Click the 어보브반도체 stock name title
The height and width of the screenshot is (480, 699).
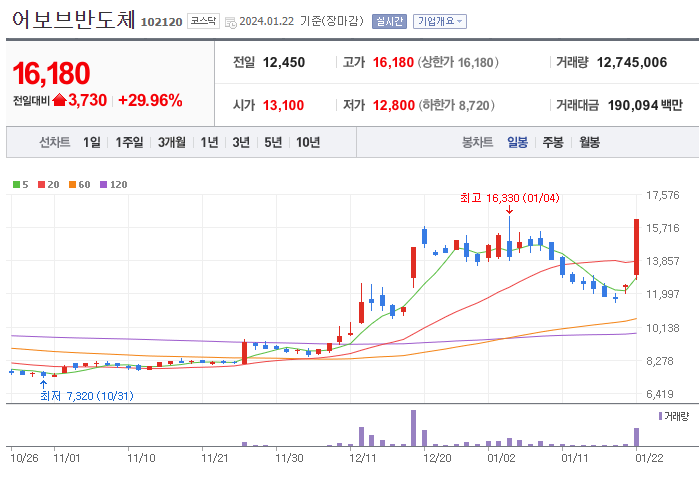(x=74, y=20)
